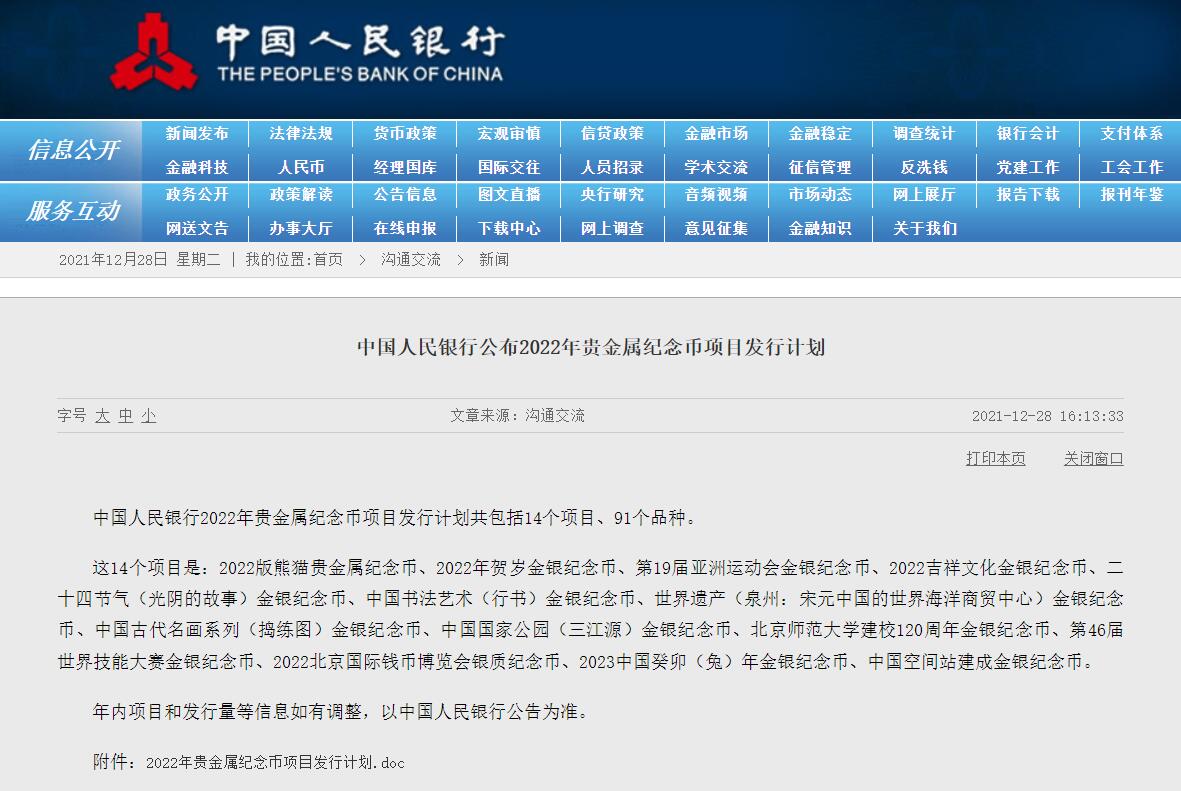Go to 货币政策 section
The width and height of the screenshot is (1181, 791).
[x=404, y=133]
